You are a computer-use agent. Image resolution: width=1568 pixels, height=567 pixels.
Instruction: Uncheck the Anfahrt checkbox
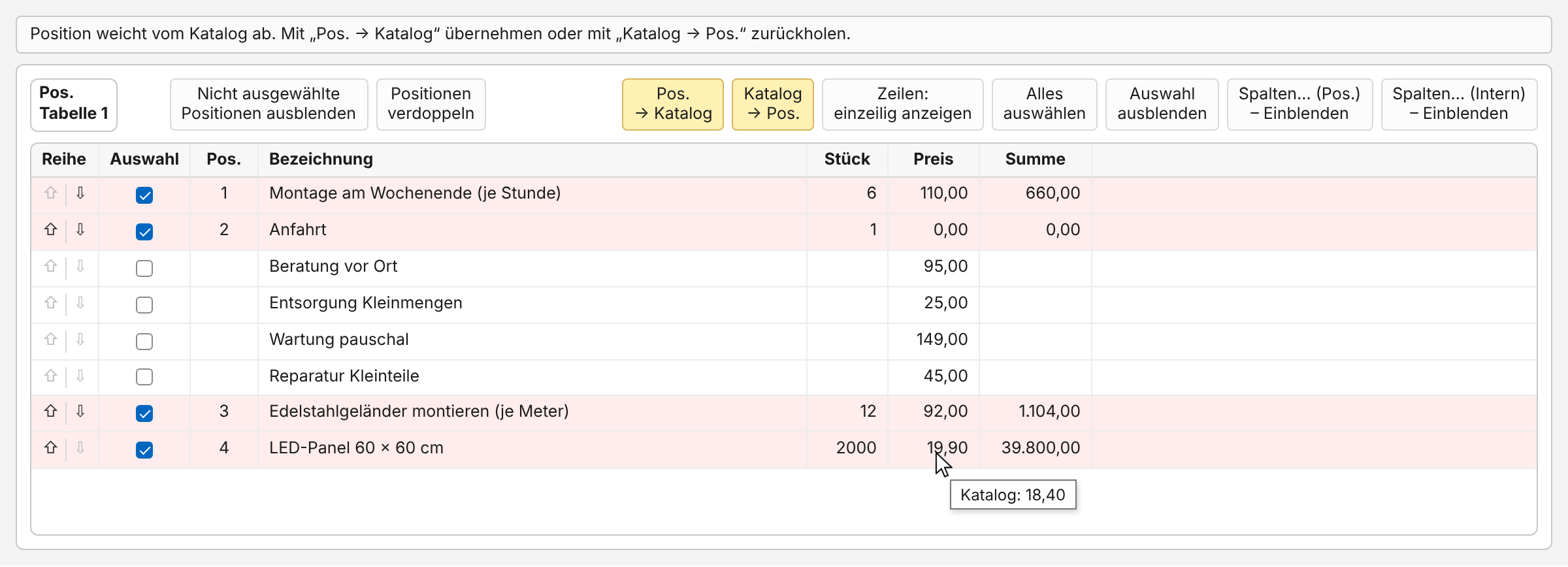[x=144, y=232]
